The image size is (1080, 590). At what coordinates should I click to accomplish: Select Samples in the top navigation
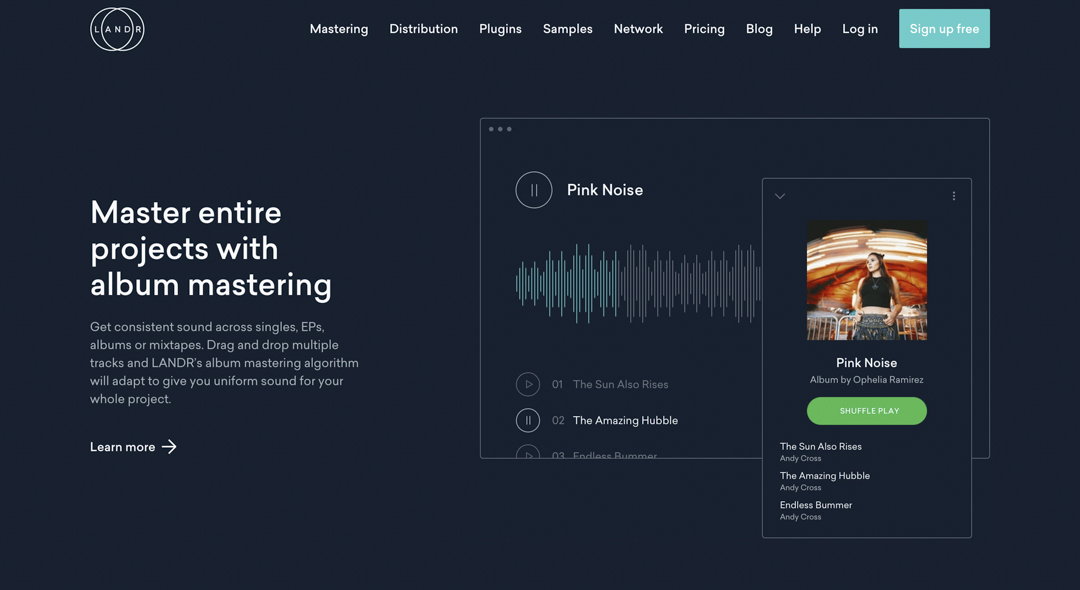pyautogui.click(x=568, y=29)
